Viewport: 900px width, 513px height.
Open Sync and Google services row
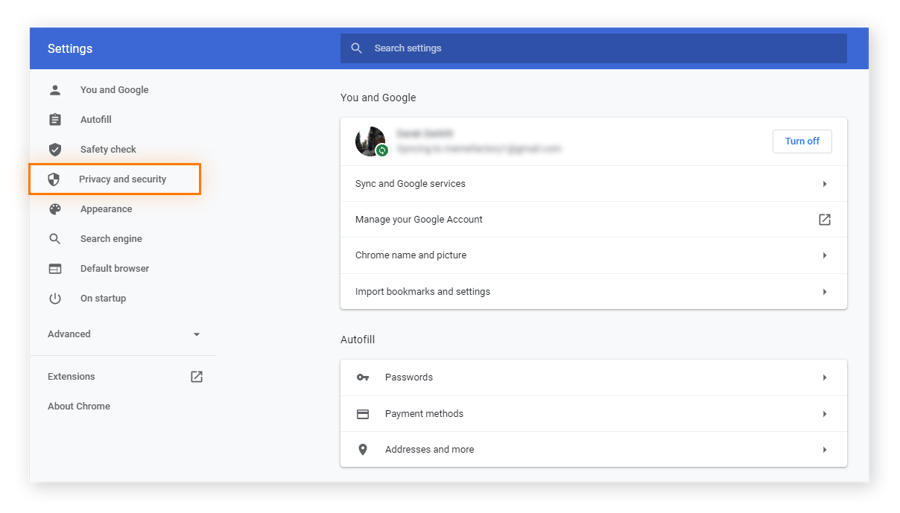point(593,184)
